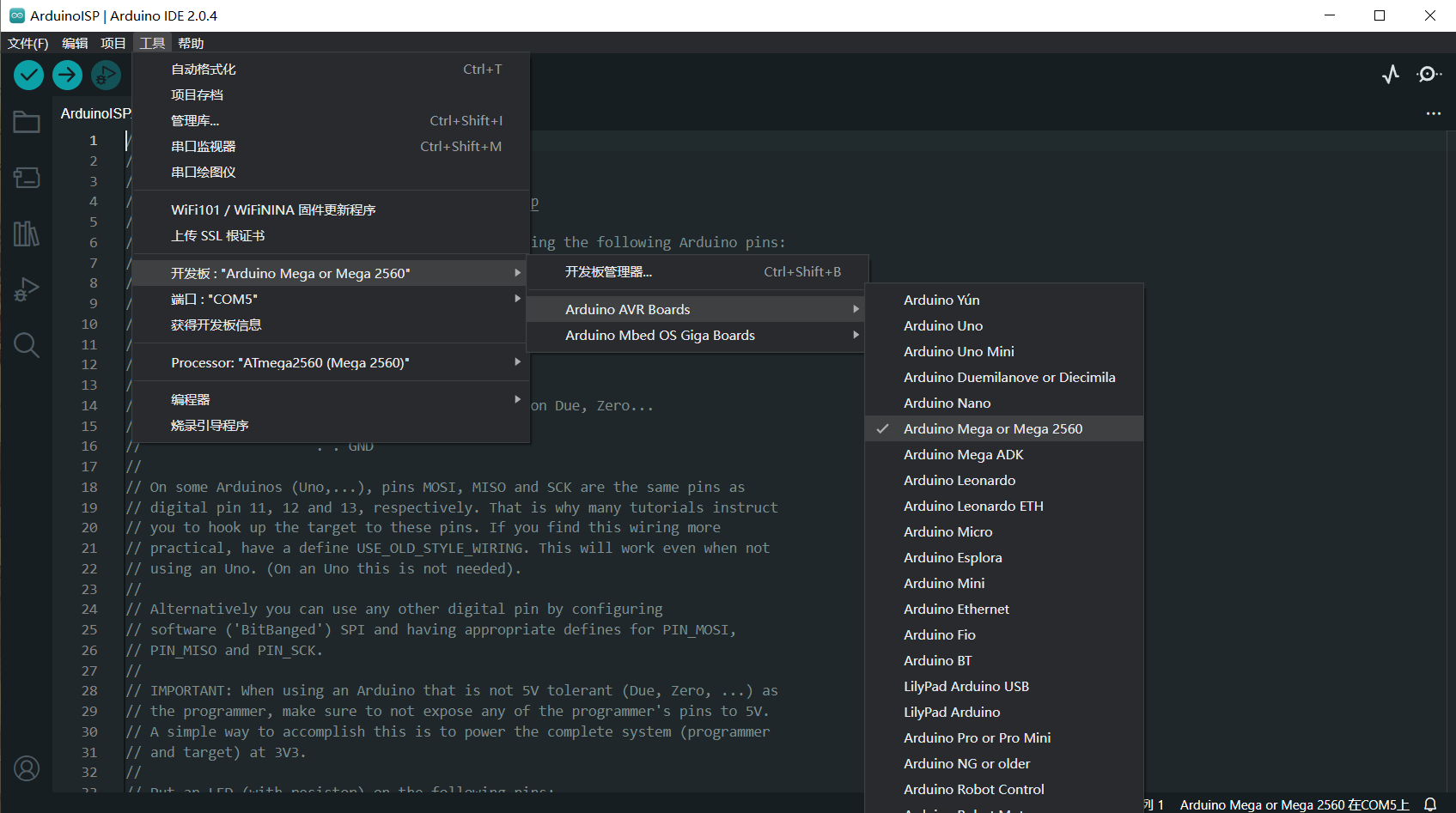Expand Arduino Mbed OS Giga Boards submenu
The height and width of the screenshot is (813, 1456).
[695, 335]
